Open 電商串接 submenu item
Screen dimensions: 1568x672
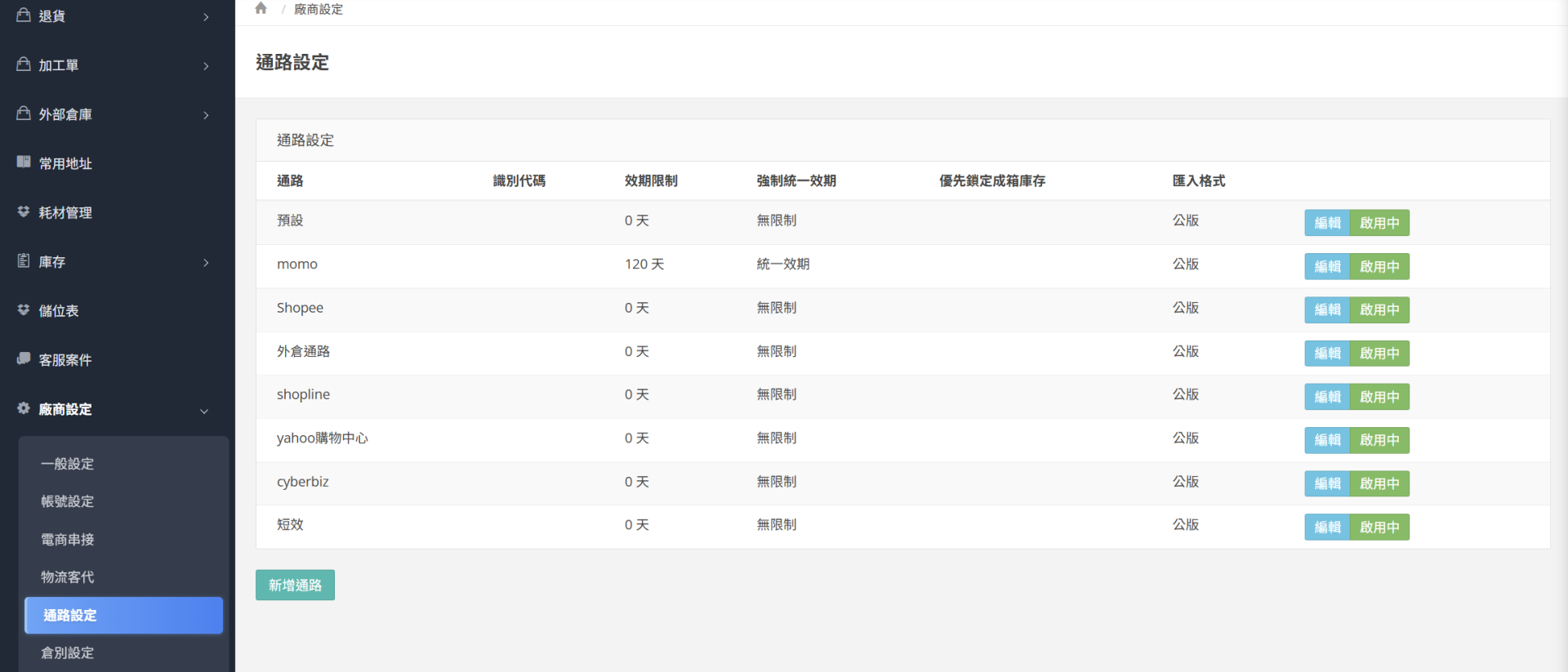(x=68, y=540)
